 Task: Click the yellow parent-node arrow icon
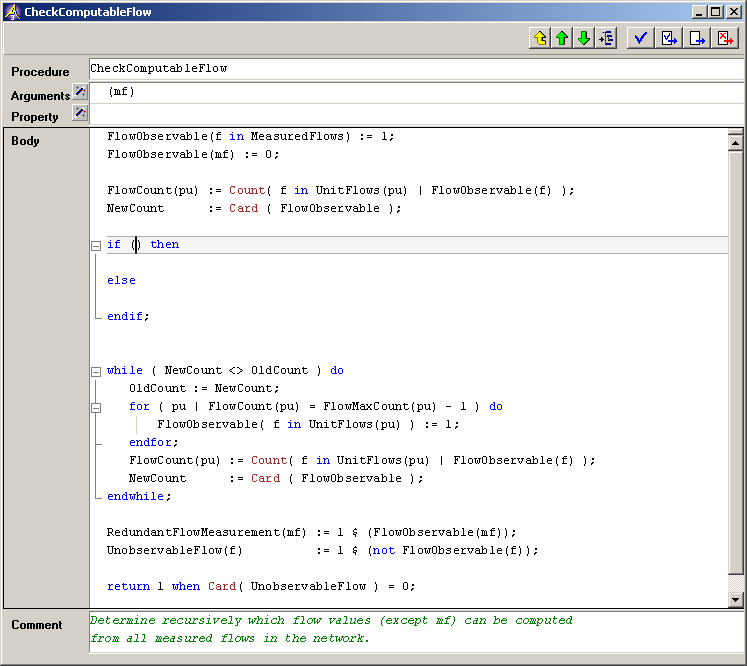point(540,38)
